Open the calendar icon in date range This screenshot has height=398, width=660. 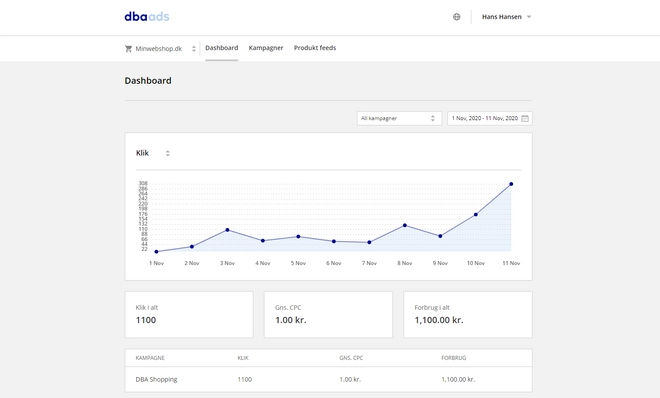[x=525, y=118]
